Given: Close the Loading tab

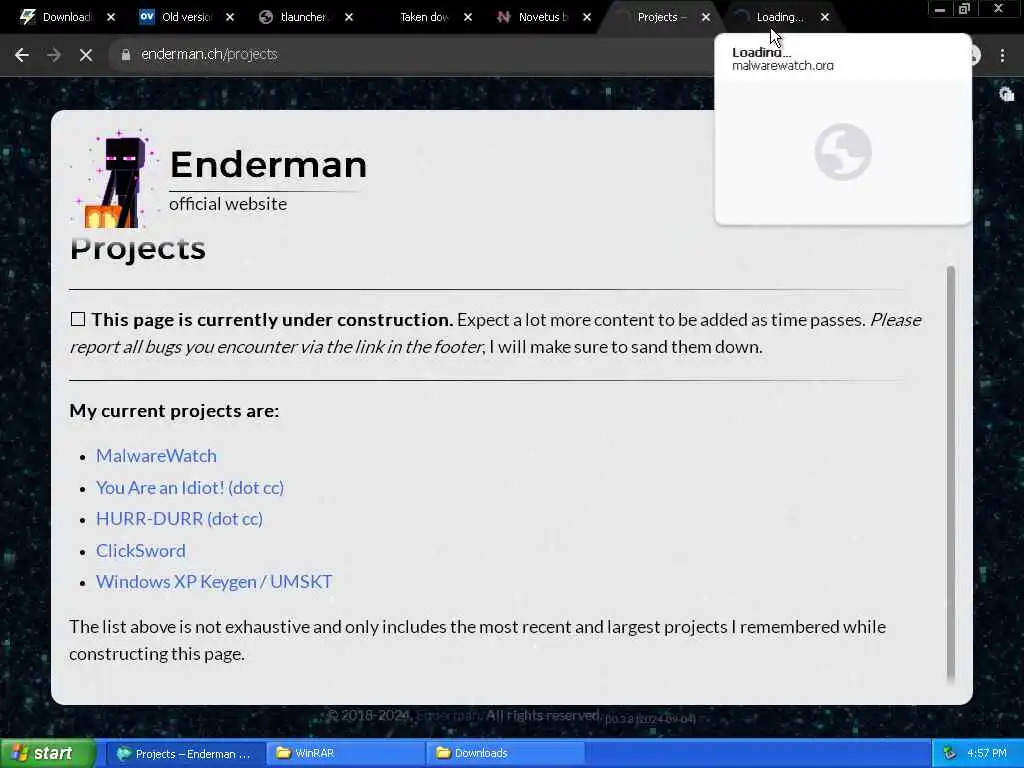Looking at the screenshot, I should click(825, 18).
